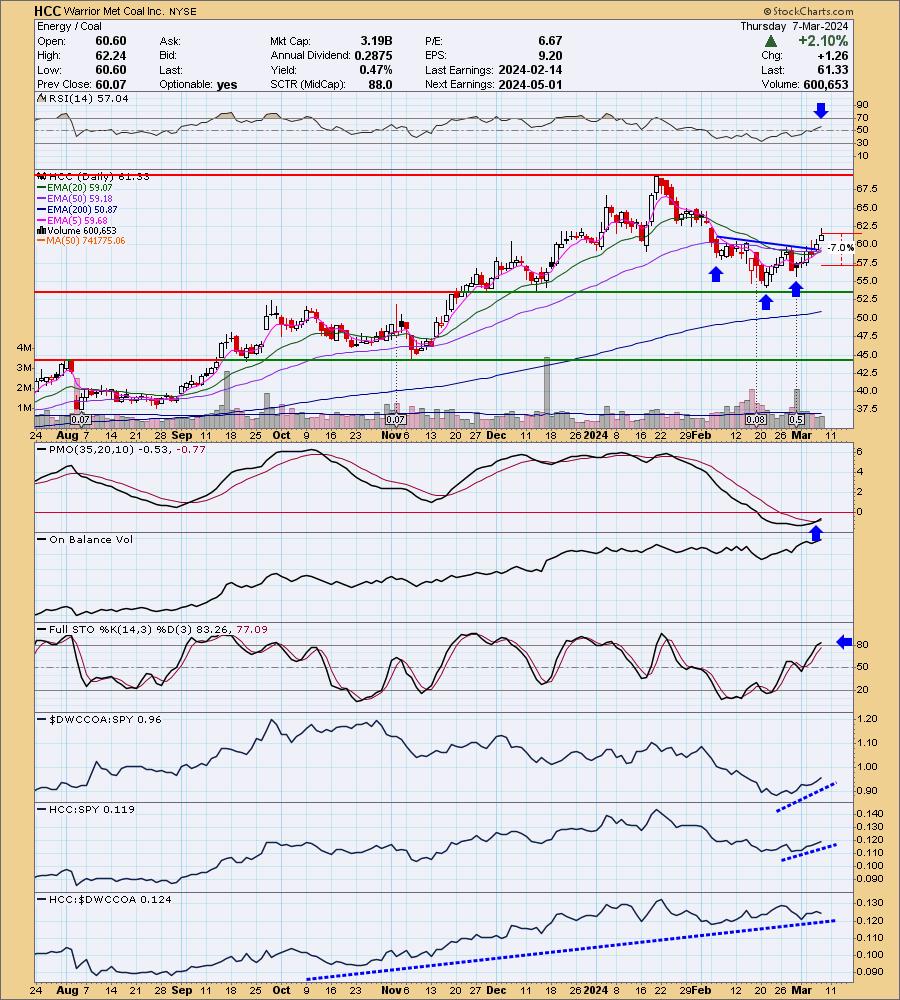Click the EMA(200) 50.87 legend text
Viewport: 900px width, 1000px height.
pos(82,209)
